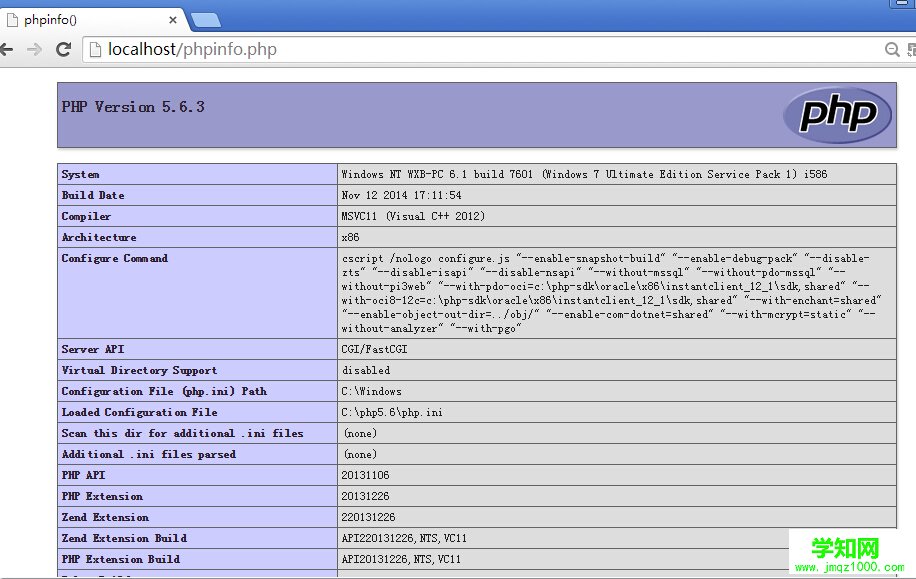Click the cscript /nologo configure.js value

[611, 293]
